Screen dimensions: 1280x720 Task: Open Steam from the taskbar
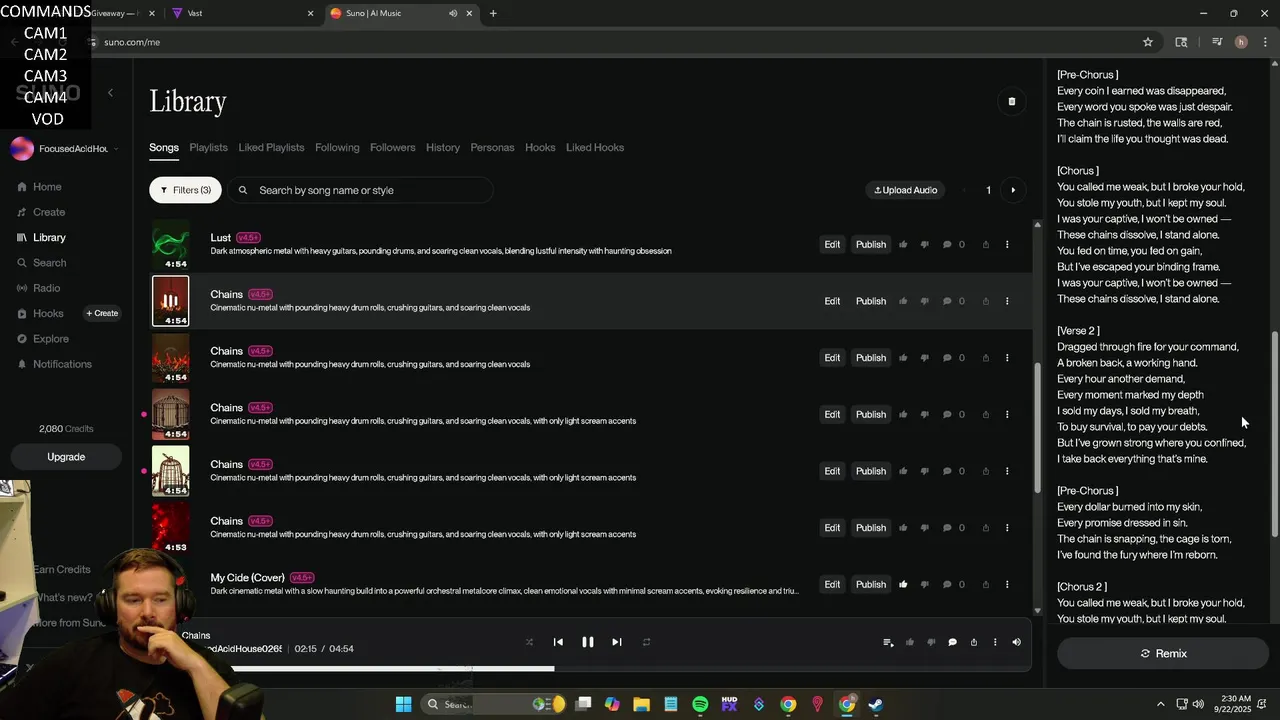[x=875, y=704]
